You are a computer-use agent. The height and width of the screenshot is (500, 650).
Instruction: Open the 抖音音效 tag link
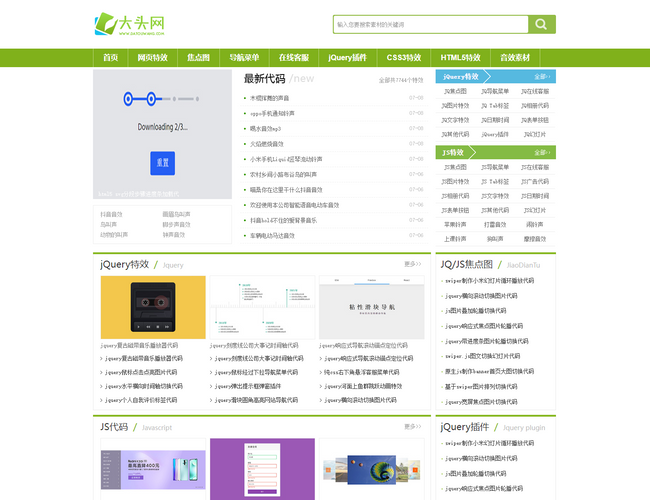coord(112,214)
